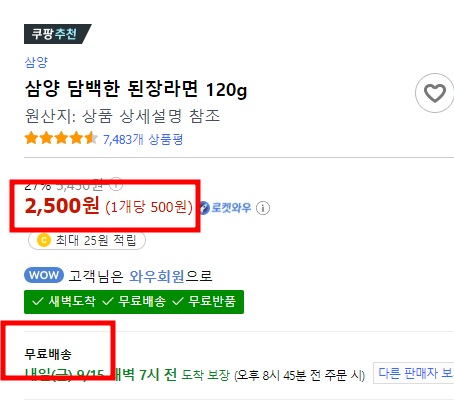Click the 쿠팡추천 badge
Screen dimensions: 454x413
point(57,34)
